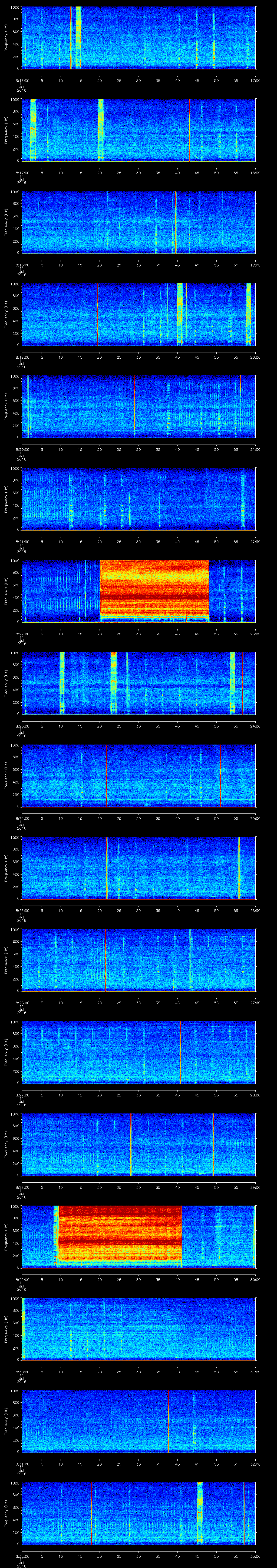Click the 17:00 end label of first panel

click(255, 80)
